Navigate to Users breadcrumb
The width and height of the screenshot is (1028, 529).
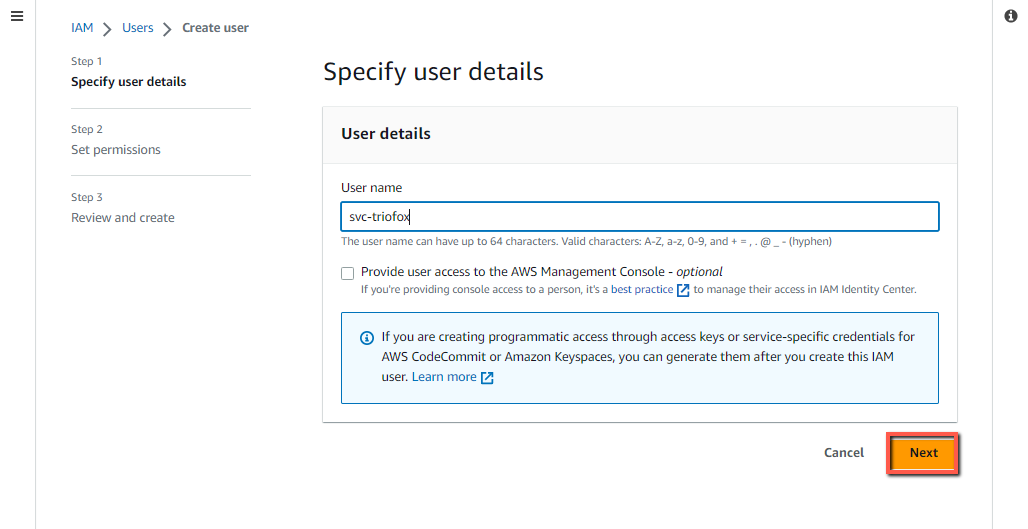tap(138, 28)
